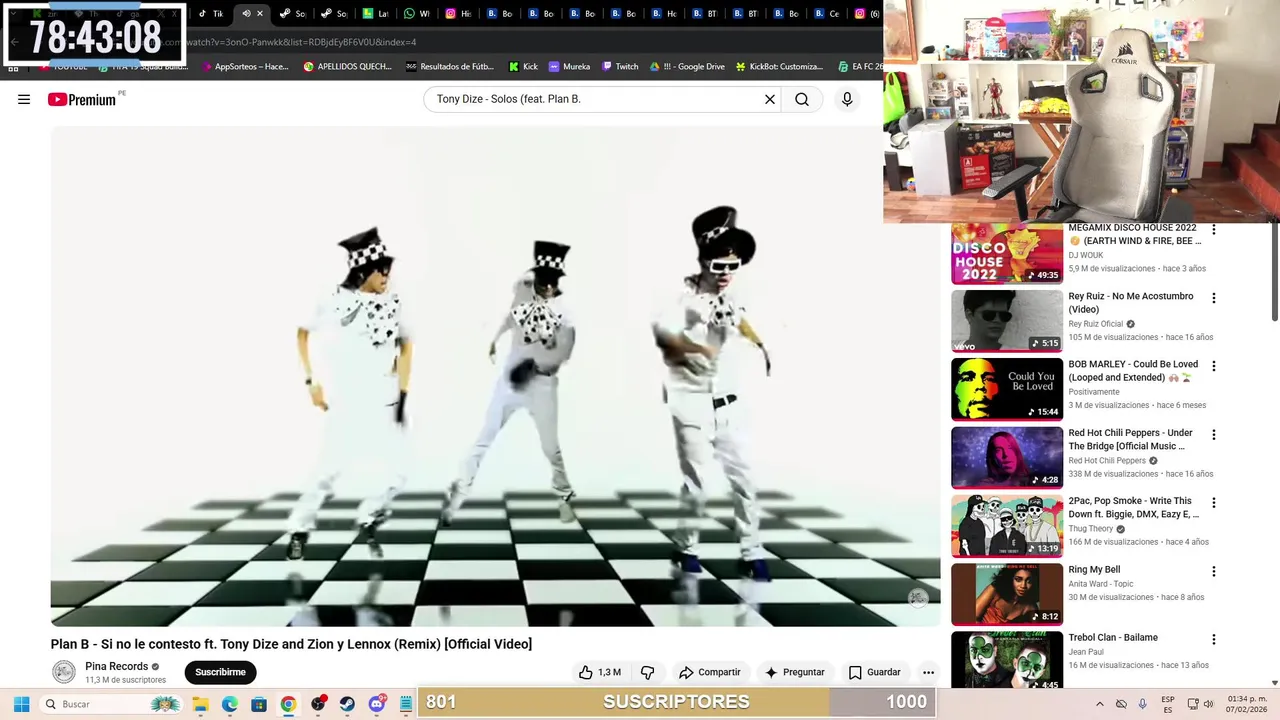Open Pina Records channel name link
This screenshot has height=720, width=1280.
(x=116, y=666)
